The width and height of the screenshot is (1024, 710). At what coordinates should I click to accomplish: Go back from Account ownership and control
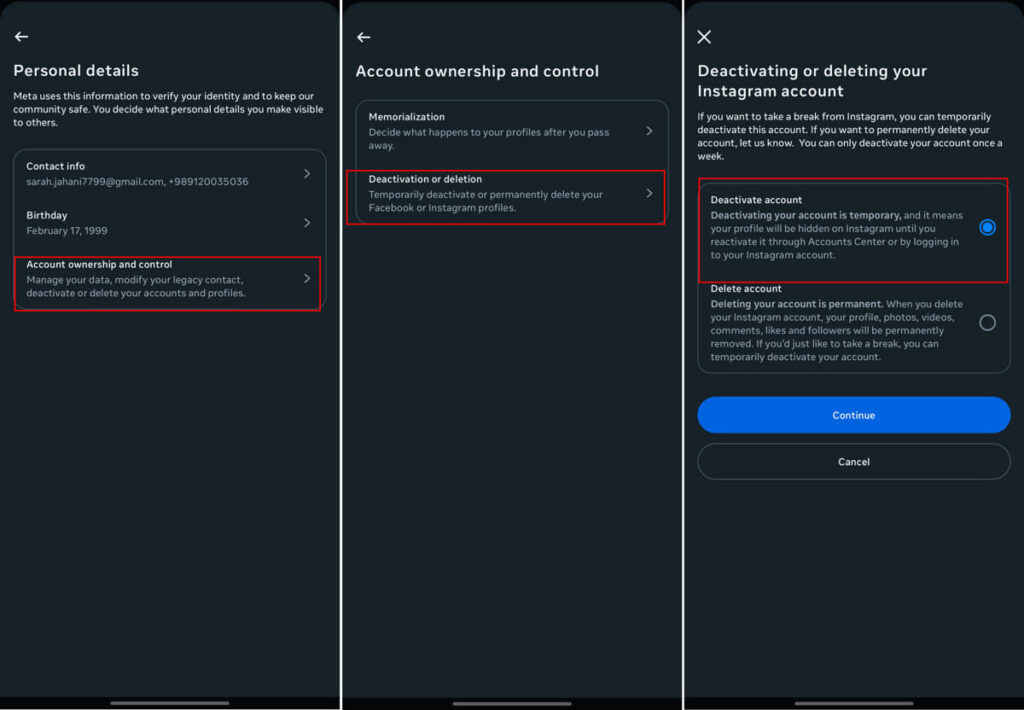(363, 37)
